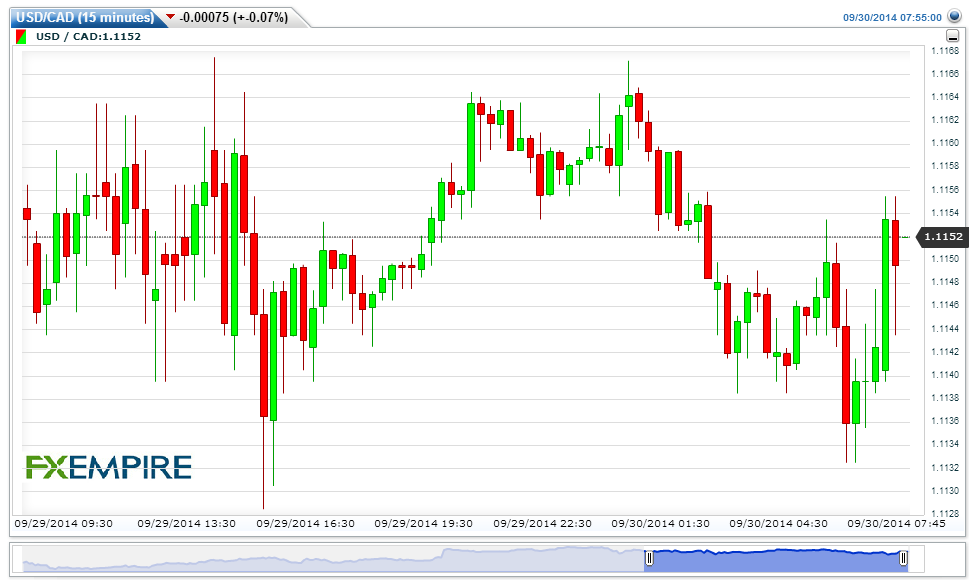The width and height of the screenshot is (976, 585).
Task: Click the 09/29/2014 19:30 axis label
Action: pyautogui.click(x=423, y=524)
